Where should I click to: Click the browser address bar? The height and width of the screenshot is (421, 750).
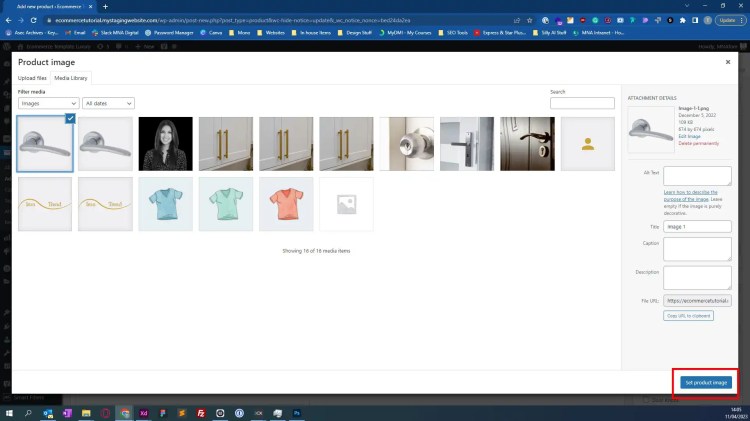coord(282,20)
